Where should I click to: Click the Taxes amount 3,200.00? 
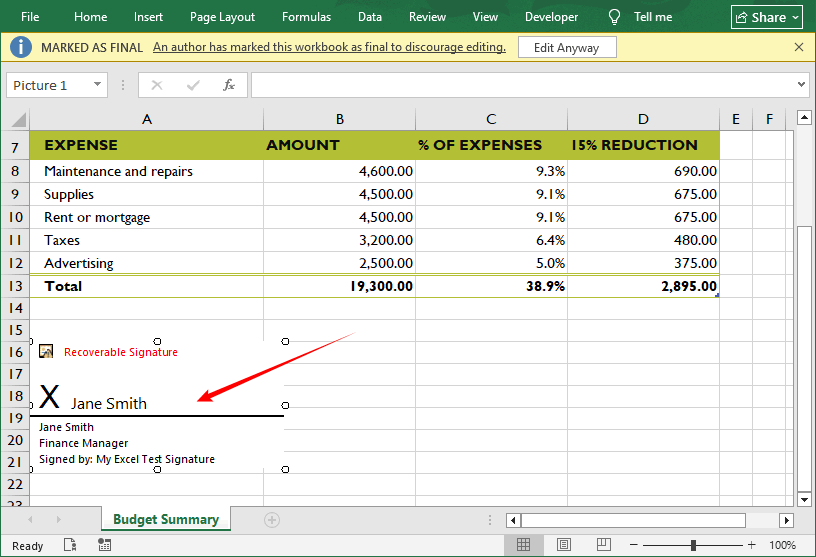tap(340, 240)
